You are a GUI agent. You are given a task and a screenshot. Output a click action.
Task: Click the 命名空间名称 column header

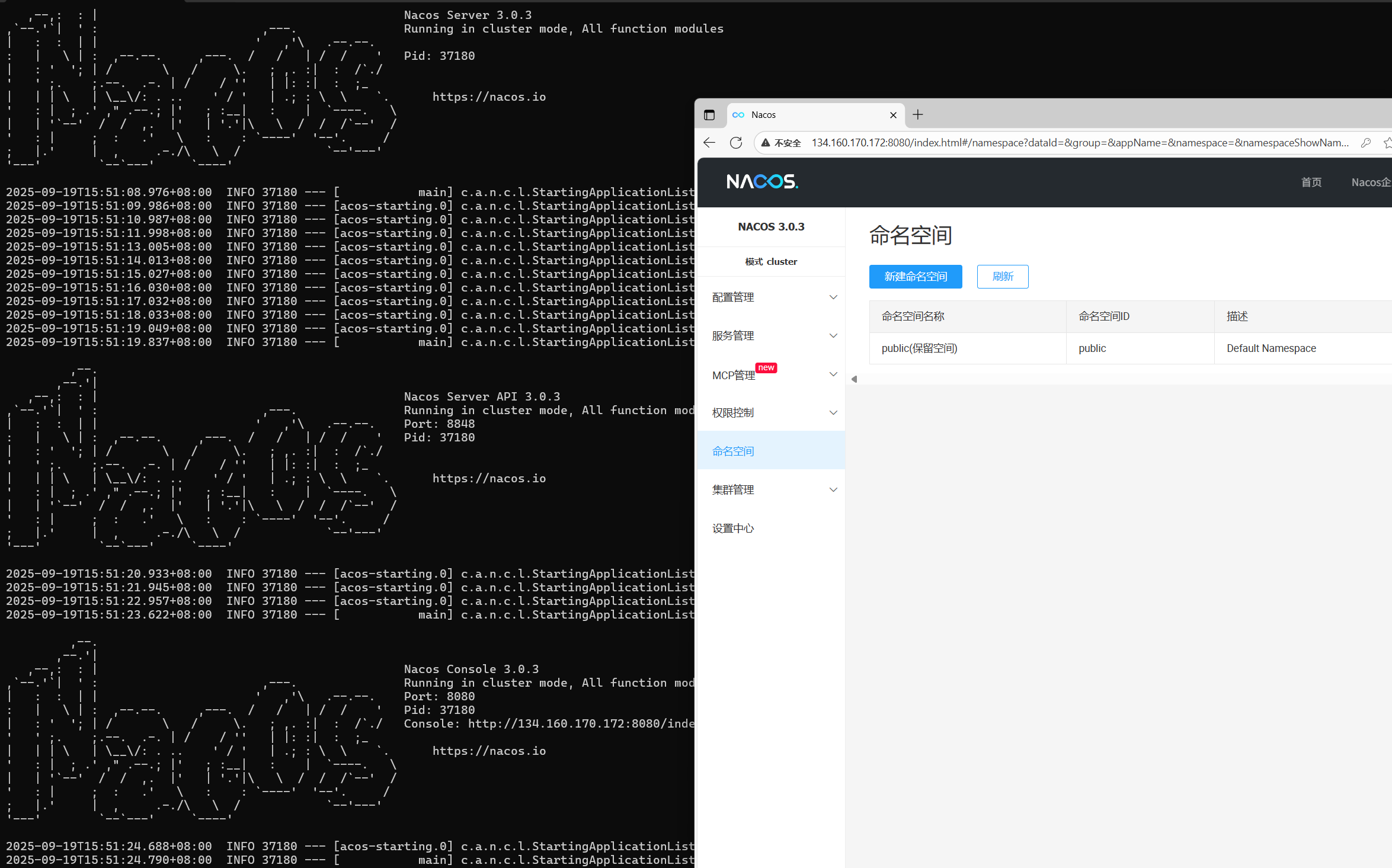(968, 316)
